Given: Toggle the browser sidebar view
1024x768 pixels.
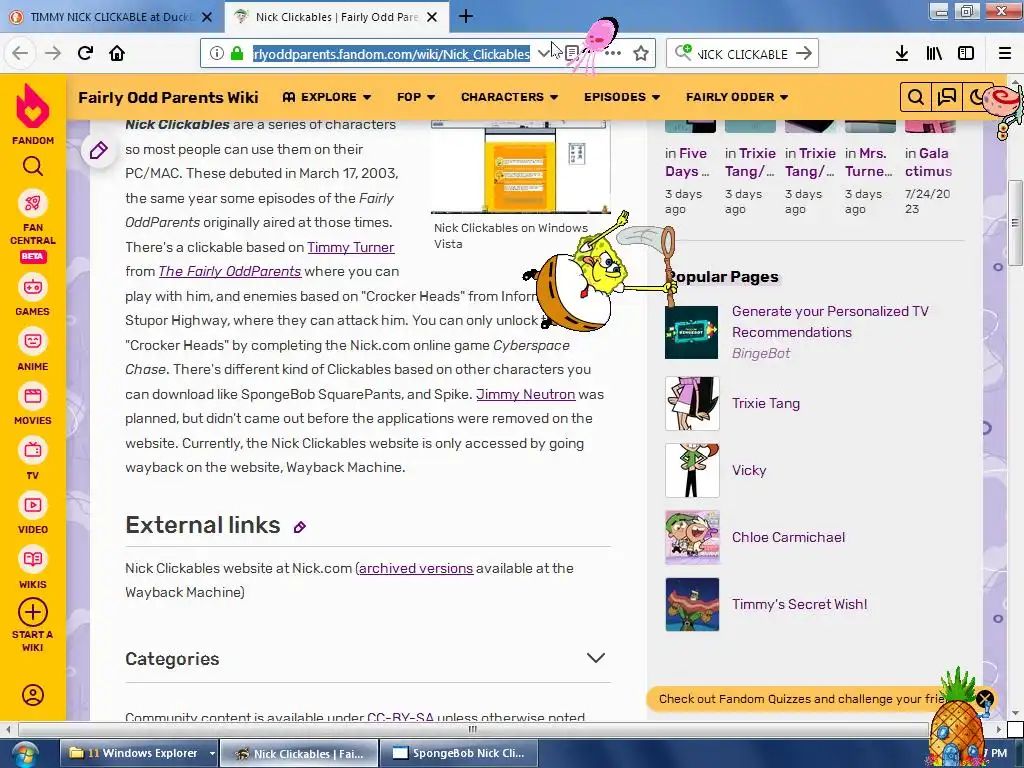Looking at the screenshot, I should 966,53.
